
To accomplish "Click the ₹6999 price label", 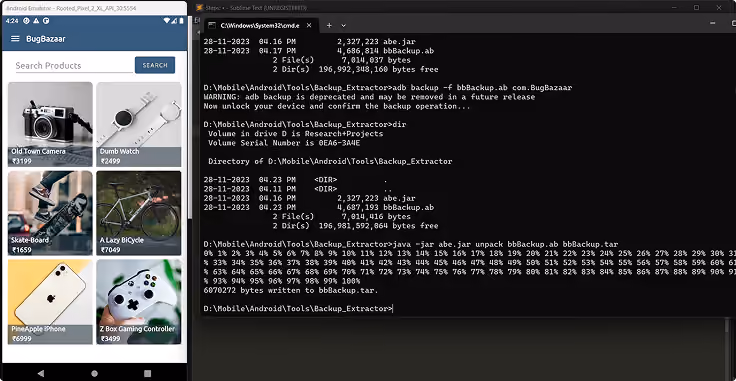I will (x=22, y=338).
